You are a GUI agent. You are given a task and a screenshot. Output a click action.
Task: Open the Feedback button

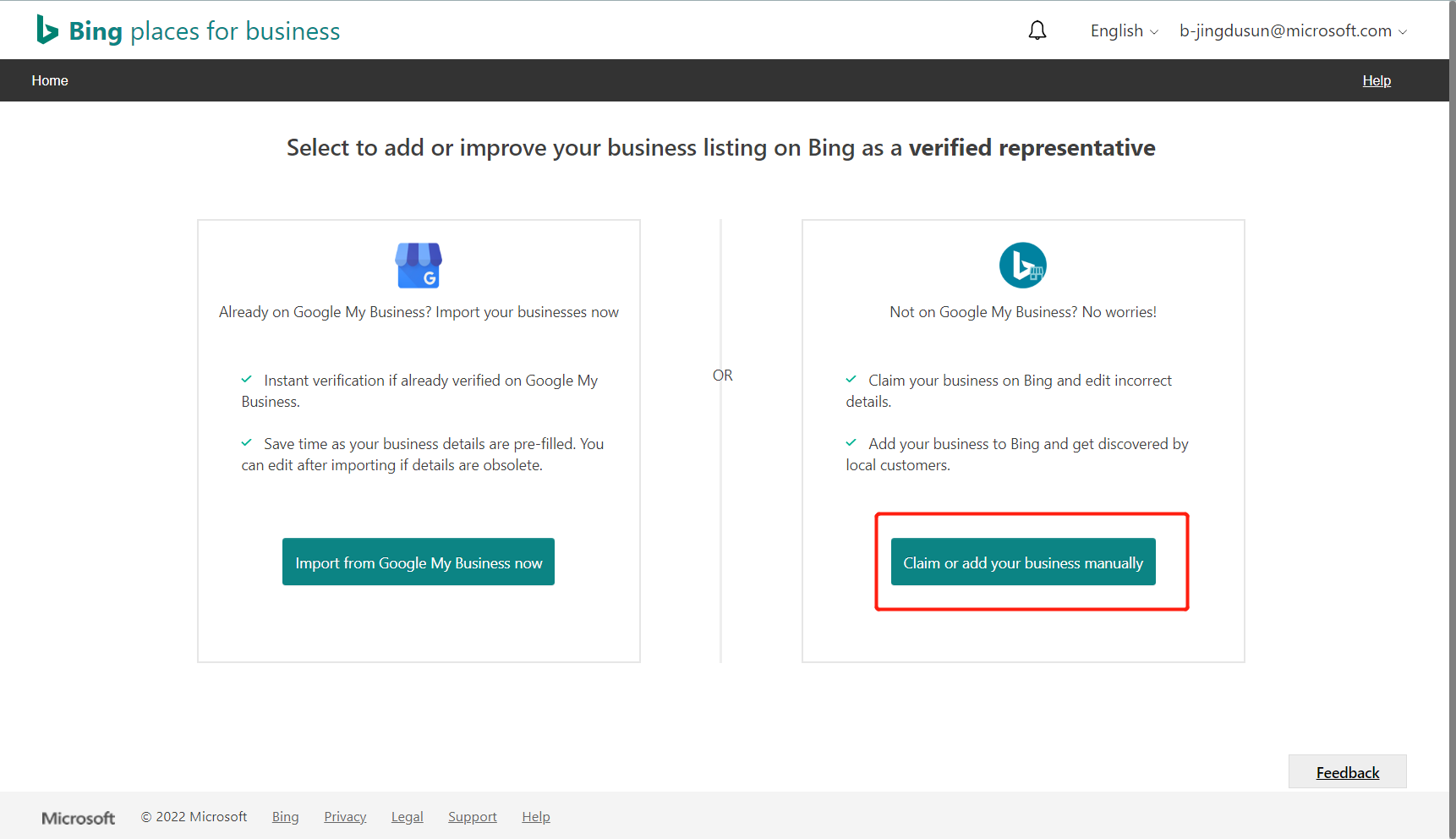[1348, 772]
